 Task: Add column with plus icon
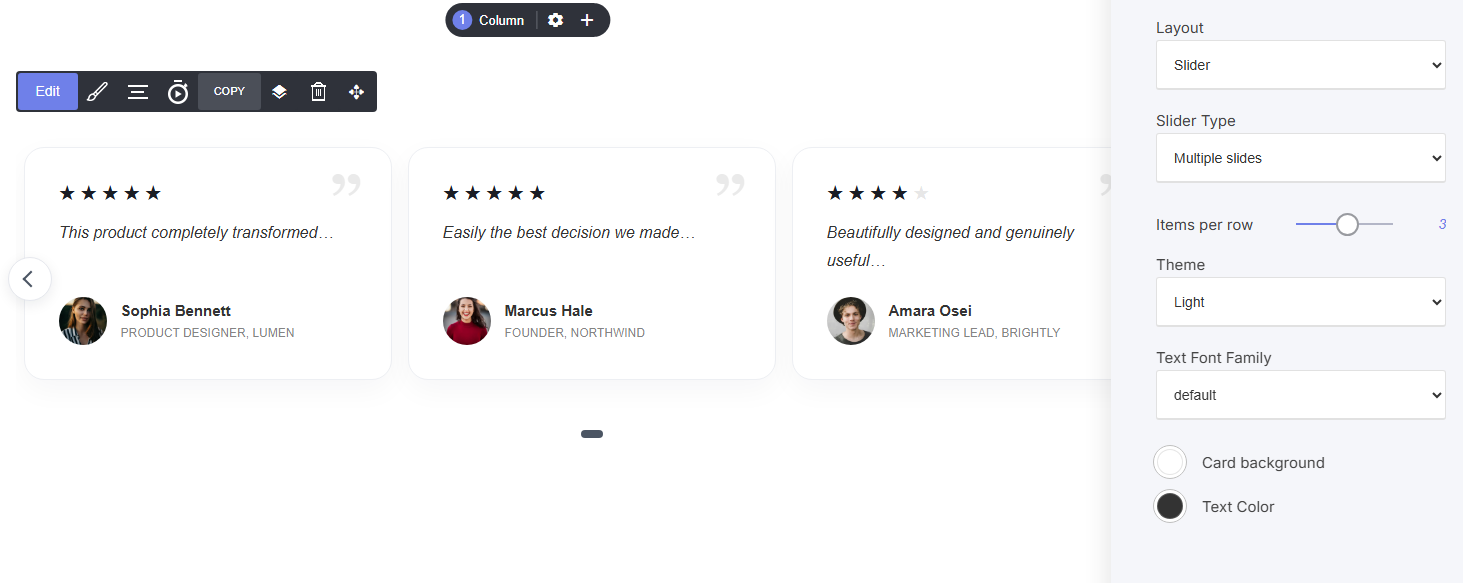click(587, 20)
